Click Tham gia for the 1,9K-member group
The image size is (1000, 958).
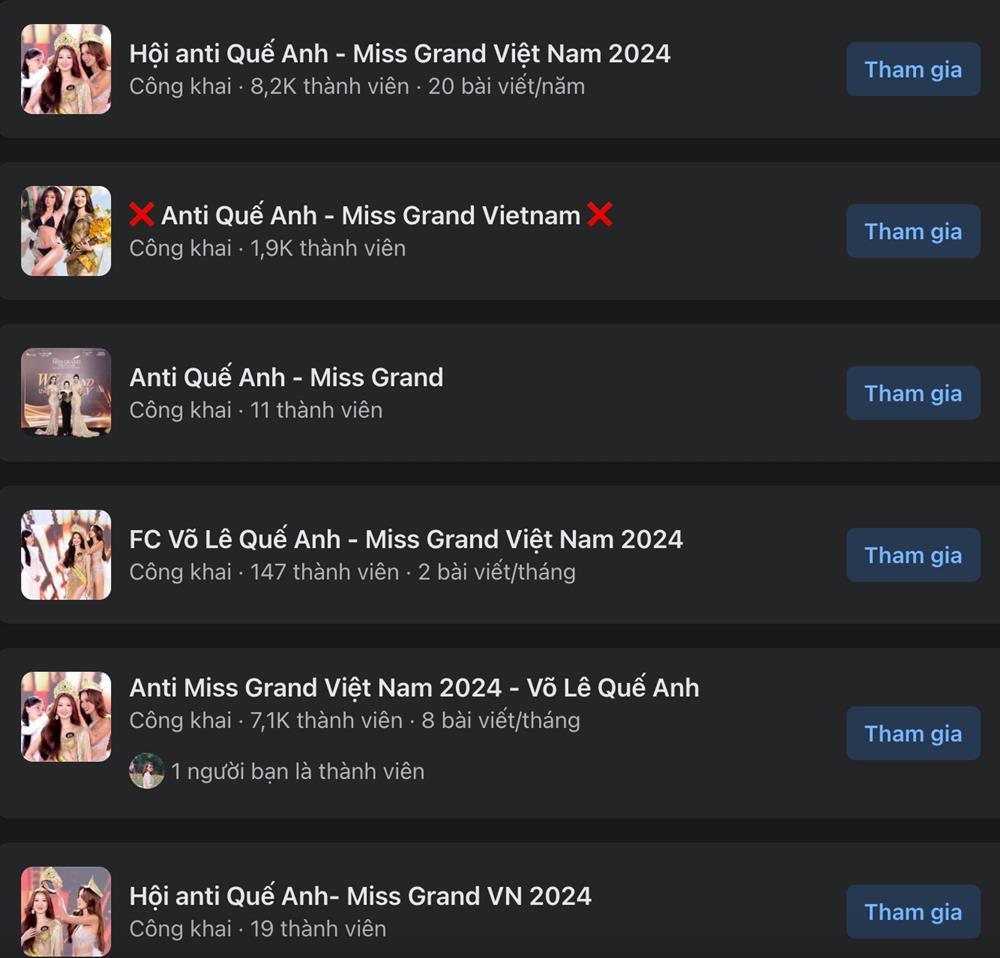point(913,232)
